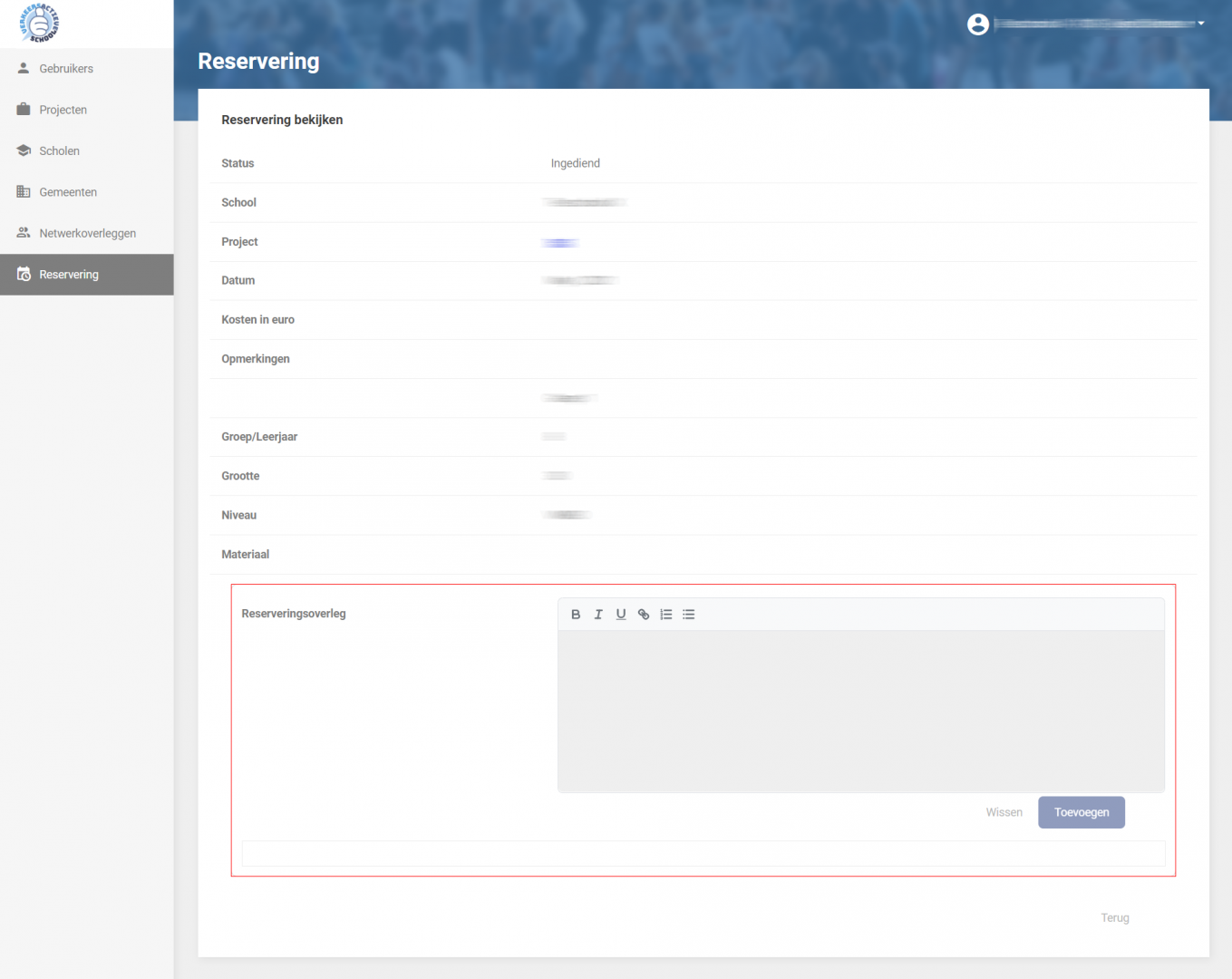
Task: Click the Reservering calendar icon
Action: 24,274
